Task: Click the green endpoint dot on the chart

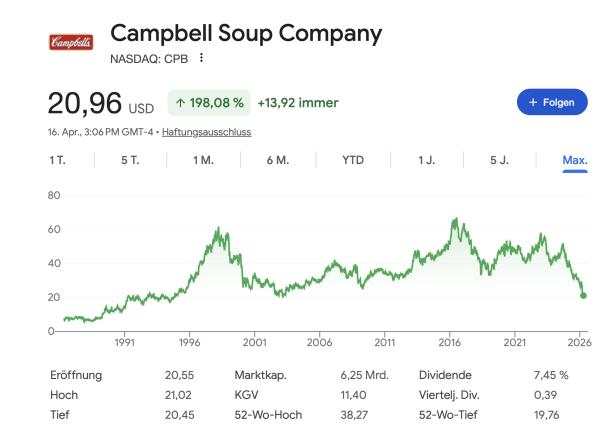Action: click(583, 295)
